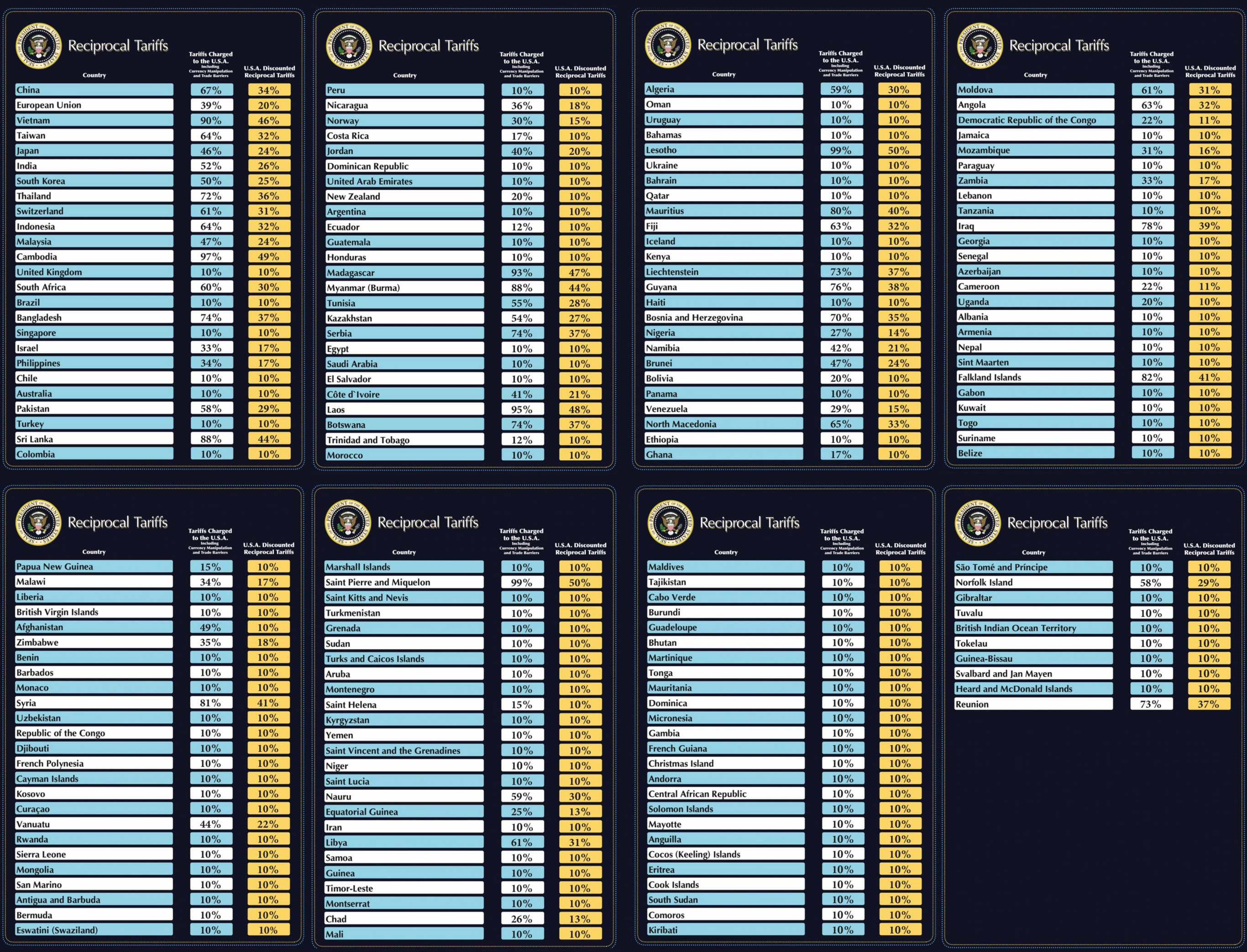Viewport: 1247px width, 952px height.
Task: Click the presidential seal above the Papua New Guinea panel
Action: 38,523
